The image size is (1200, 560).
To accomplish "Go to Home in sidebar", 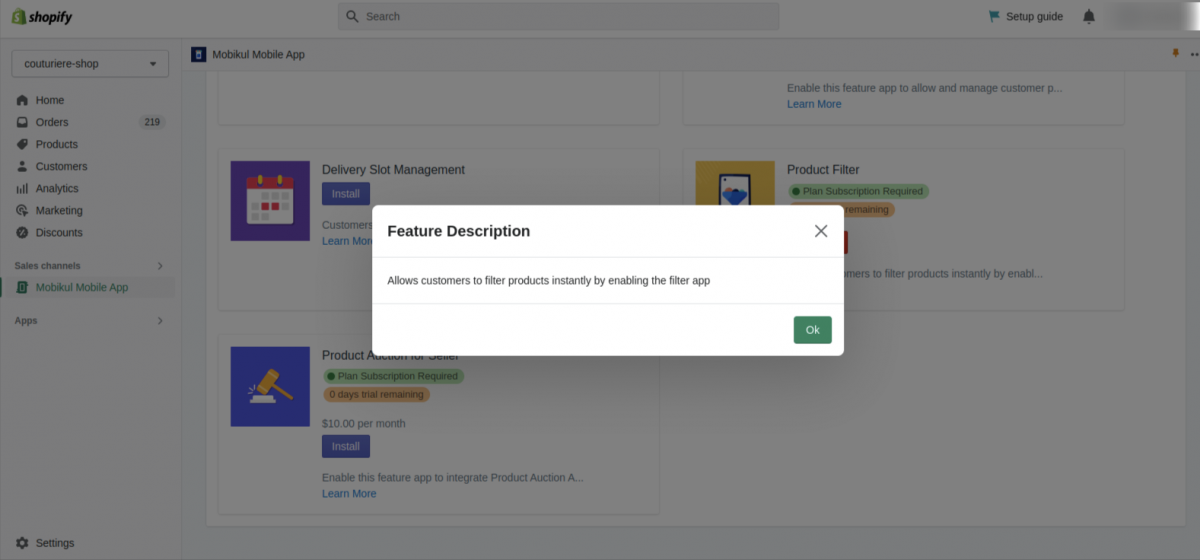I will tap(49, 100).
